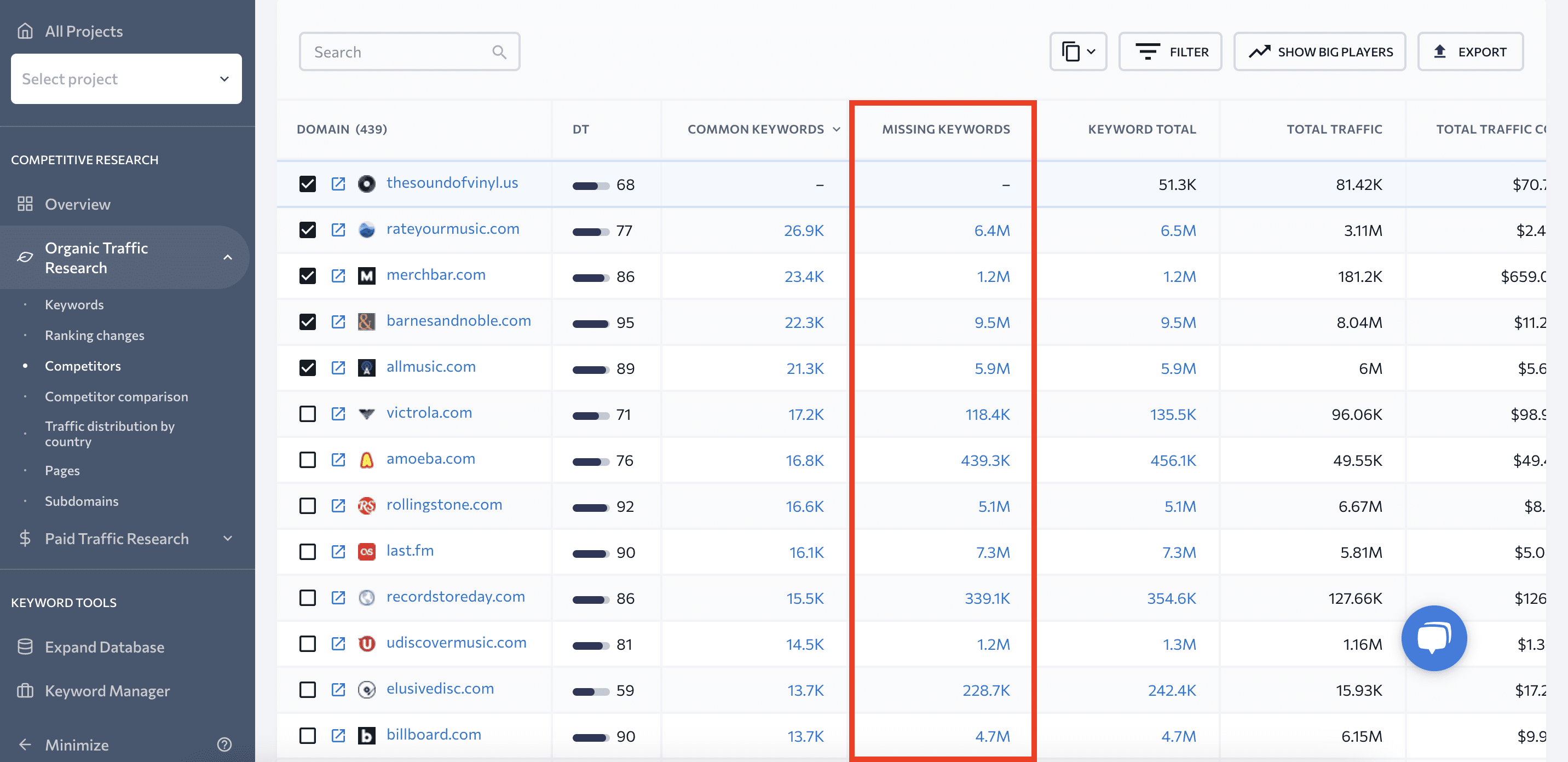The image size is (1568, 762).
Task: Click the Paid Traffic dollar icon
Action: [25, 538]
